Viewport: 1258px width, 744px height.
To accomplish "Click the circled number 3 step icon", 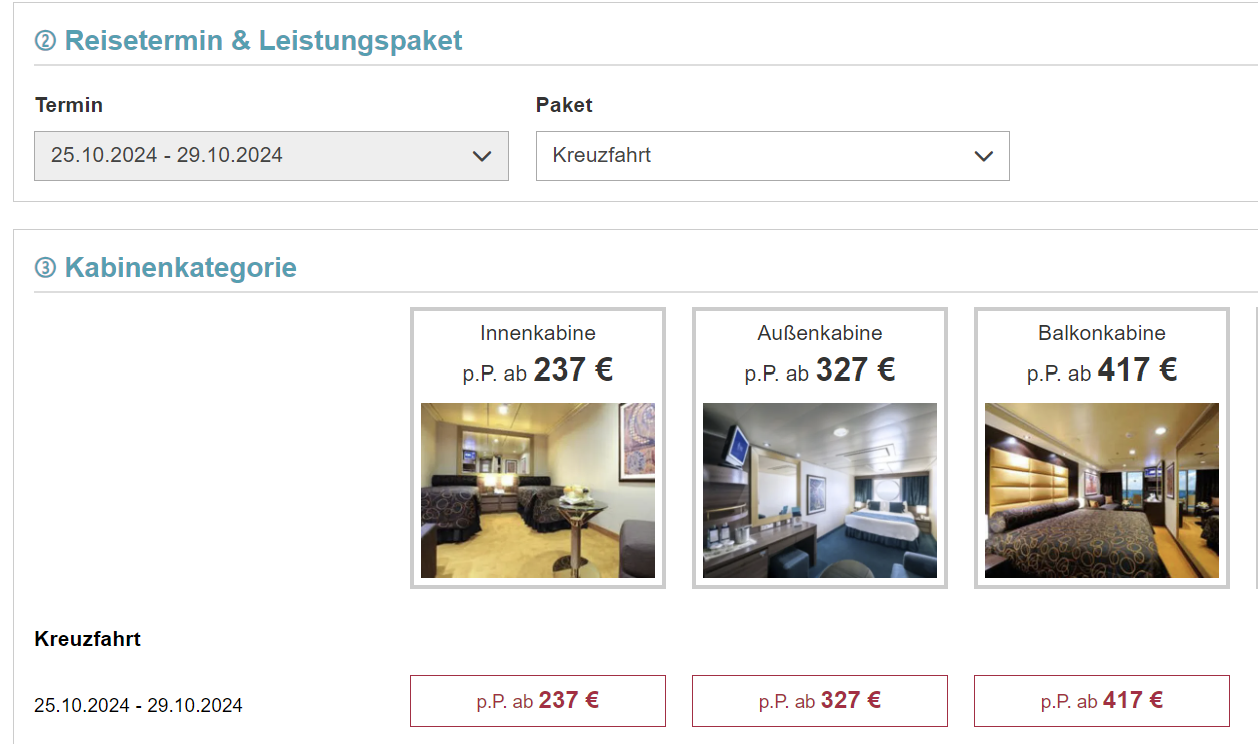I will click(45, 268).
